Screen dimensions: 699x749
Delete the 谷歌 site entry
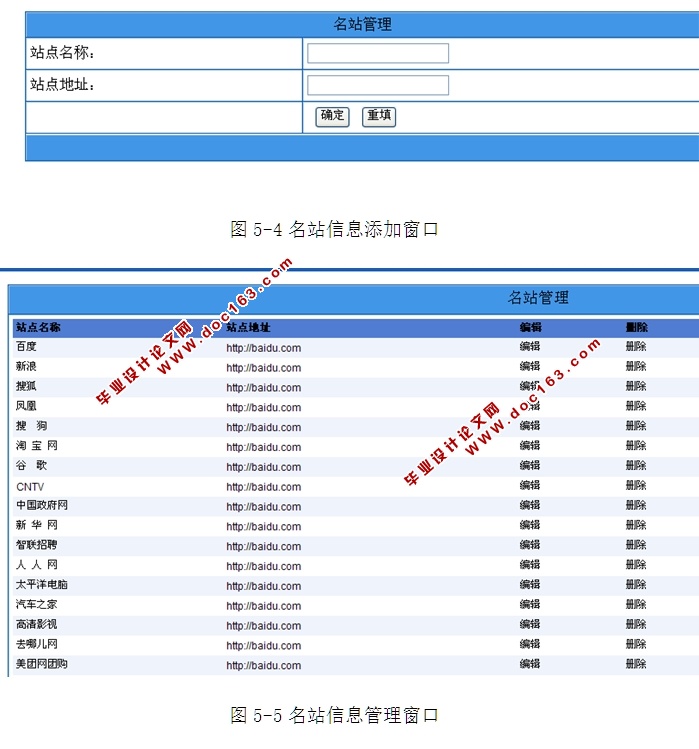click(x=636, y=466)
